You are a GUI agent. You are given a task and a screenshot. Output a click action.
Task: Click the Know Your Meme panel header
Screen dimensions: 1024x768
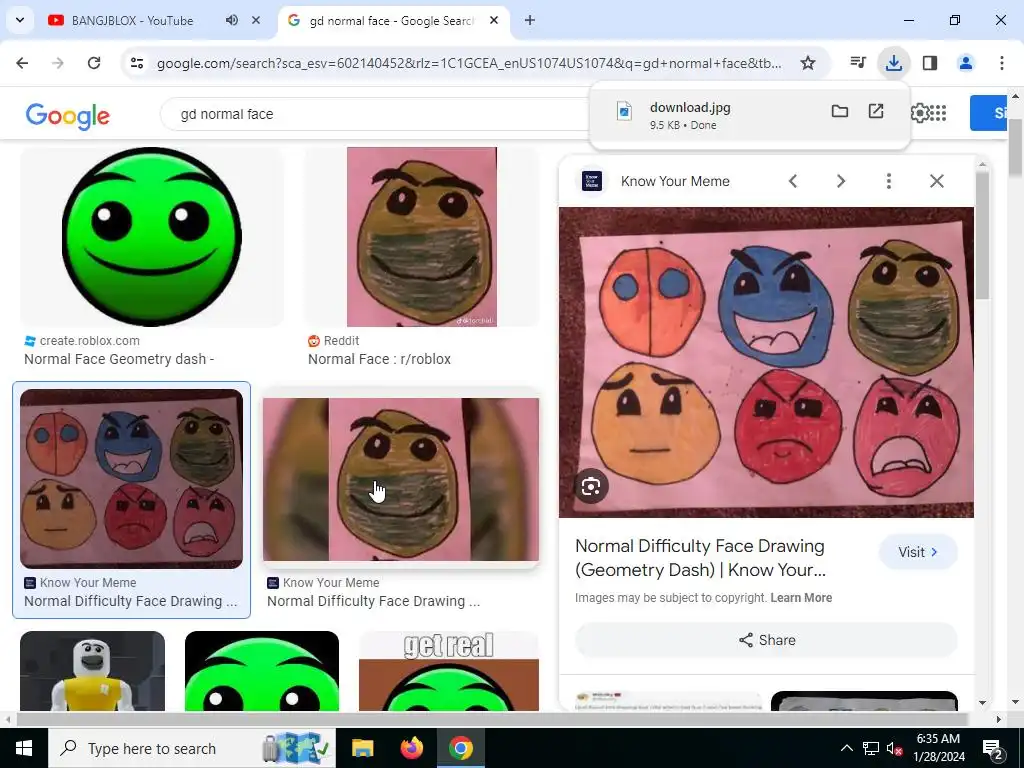(x=675, y=182)
